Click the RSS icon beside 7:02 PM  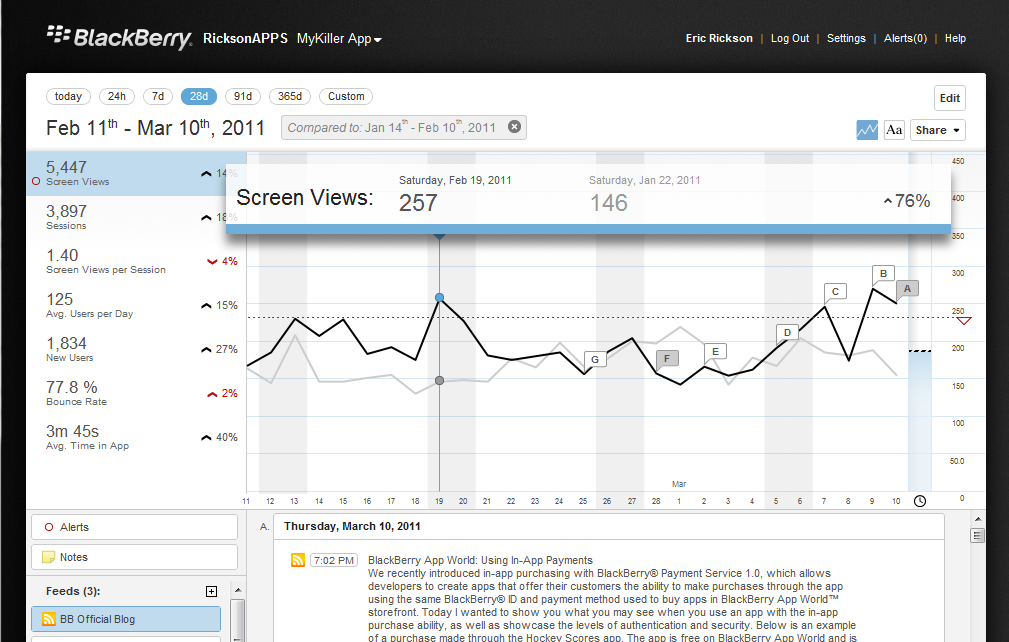[x=297, y=560]
